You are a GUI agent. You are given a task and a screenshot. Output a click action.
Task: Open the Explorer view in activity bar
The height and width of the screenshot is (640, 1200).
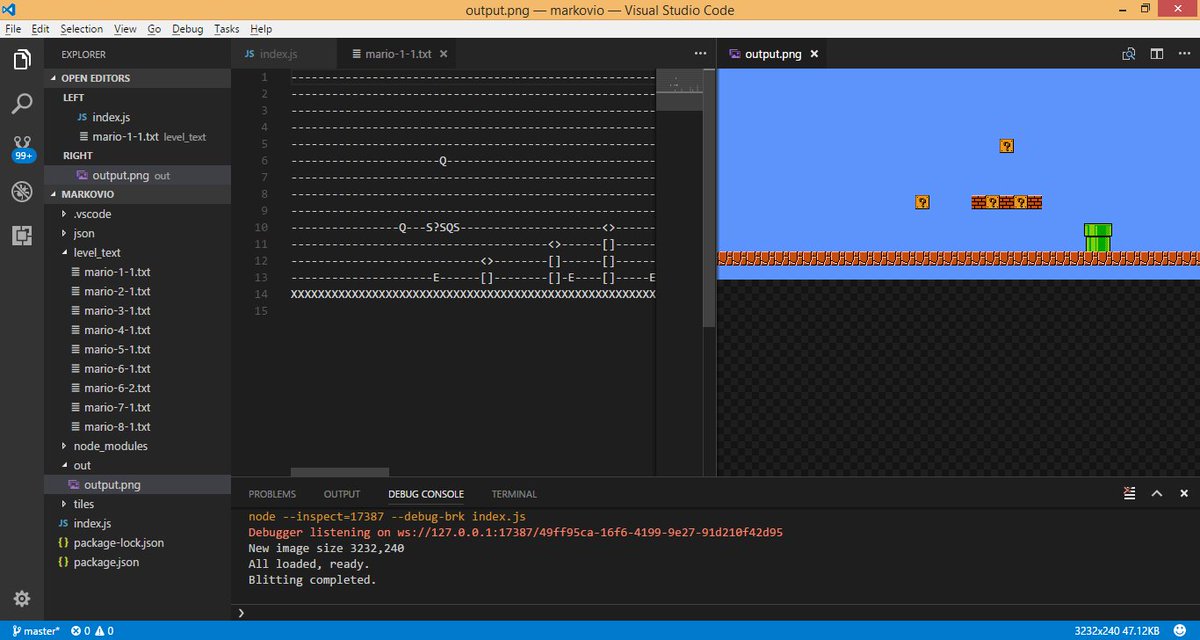coord(22,60)
